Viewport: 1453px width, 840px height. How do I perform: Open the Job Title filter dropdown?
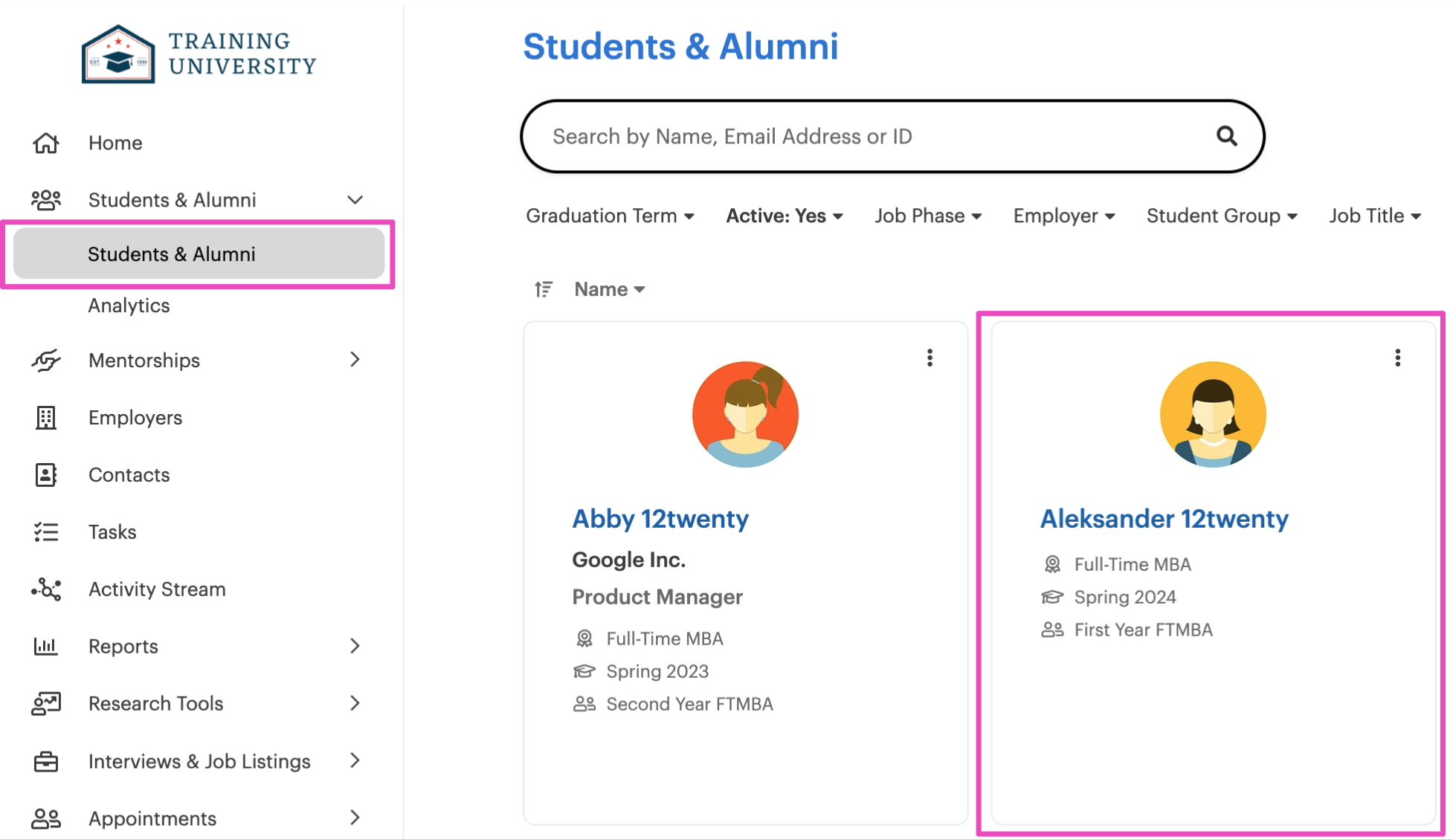coord(1375,216)
